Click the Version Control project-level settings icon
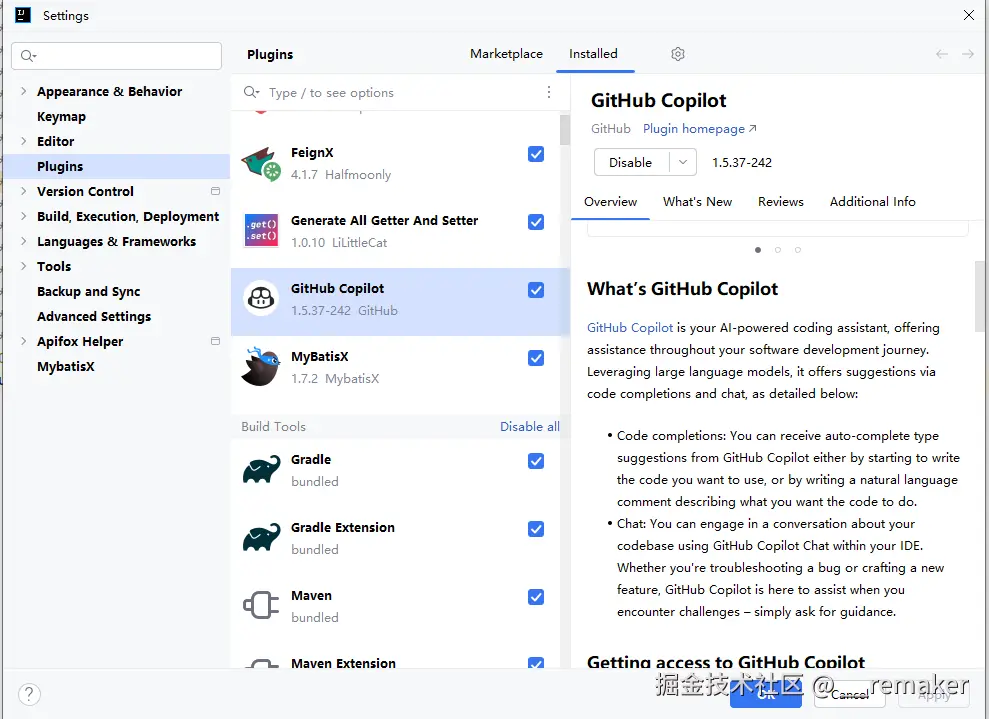The width and height of the screenshot is (989, 719). 215,191
